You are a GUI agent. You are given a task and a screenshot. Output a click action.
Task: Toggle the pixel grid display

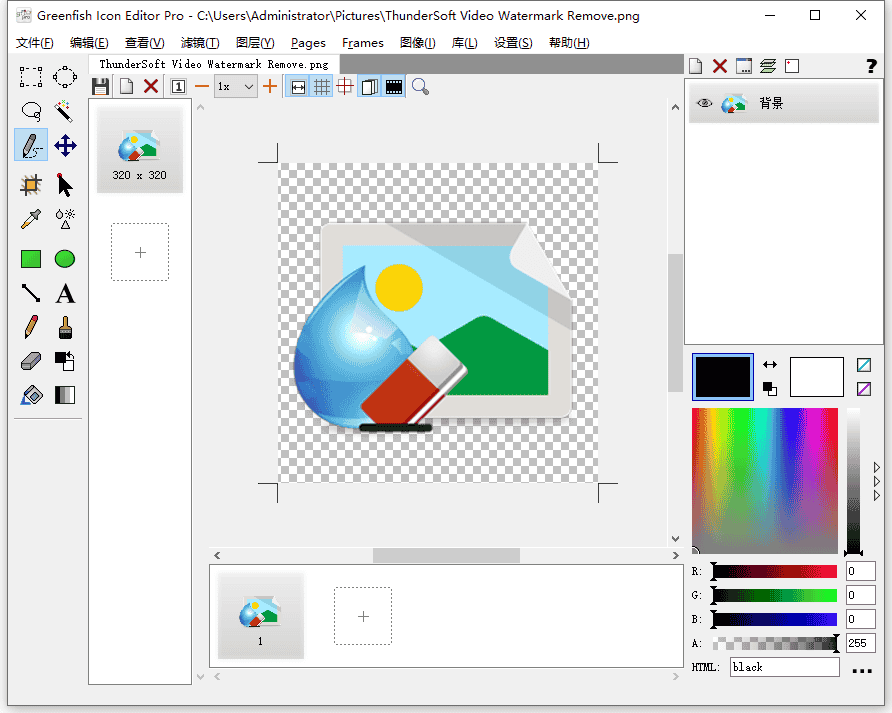[321, 86]
